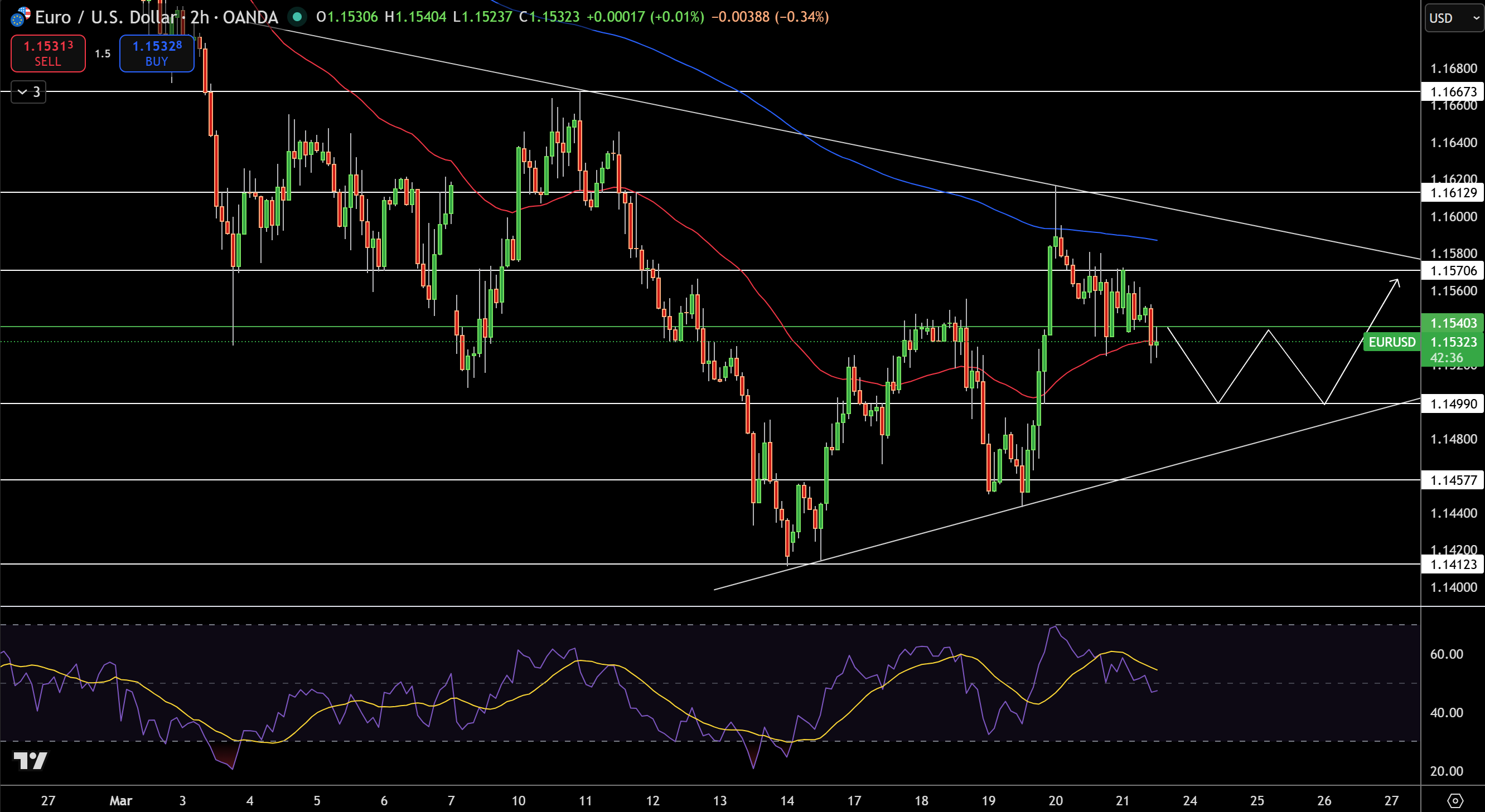This screenshot has width=1485, height=812.
Task: Click the EUR/USD flag symbol icon
Action: pos(20,17)
